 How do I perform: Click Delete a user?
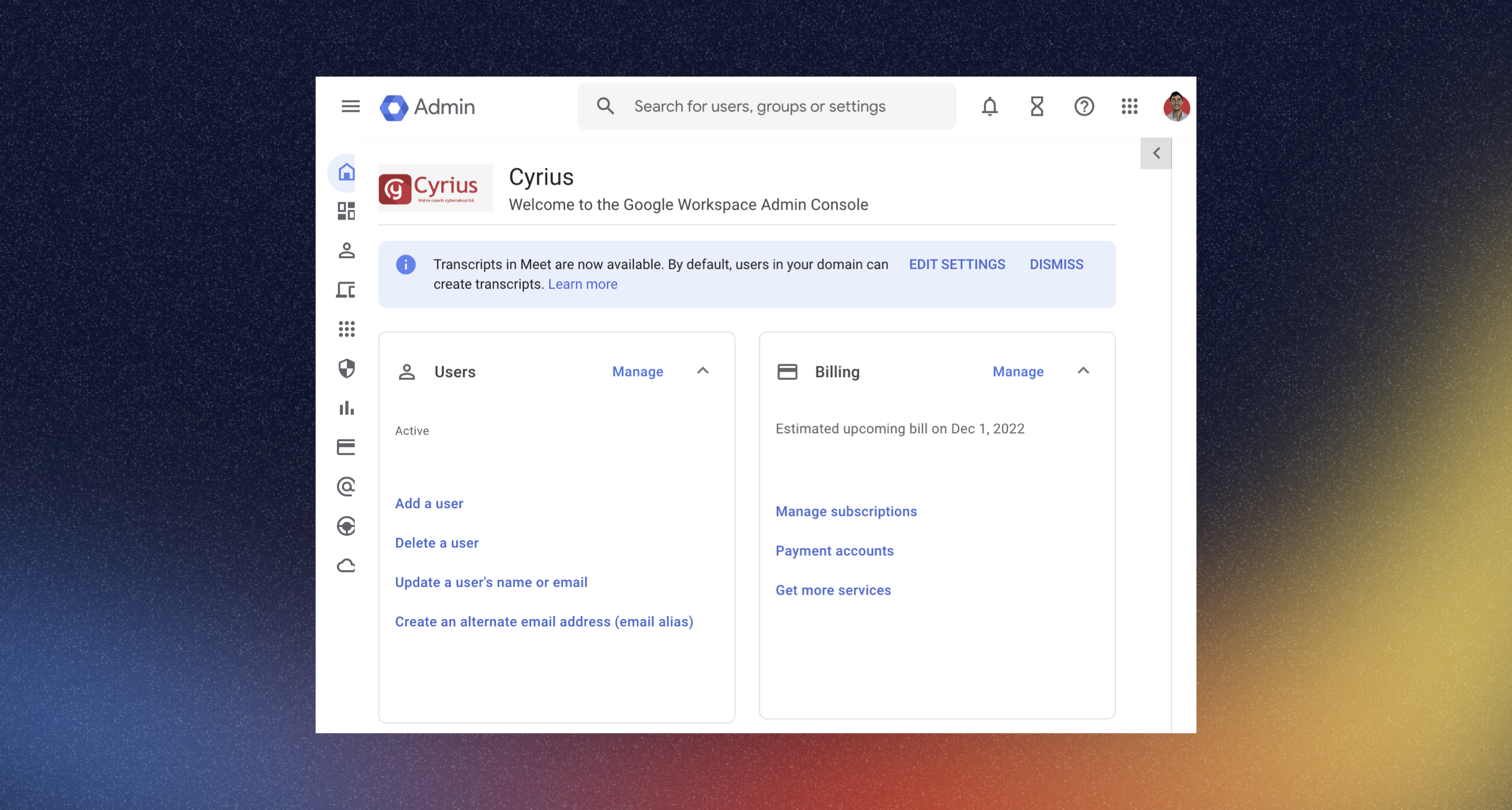pyautogui.click(x=437, y=543)
